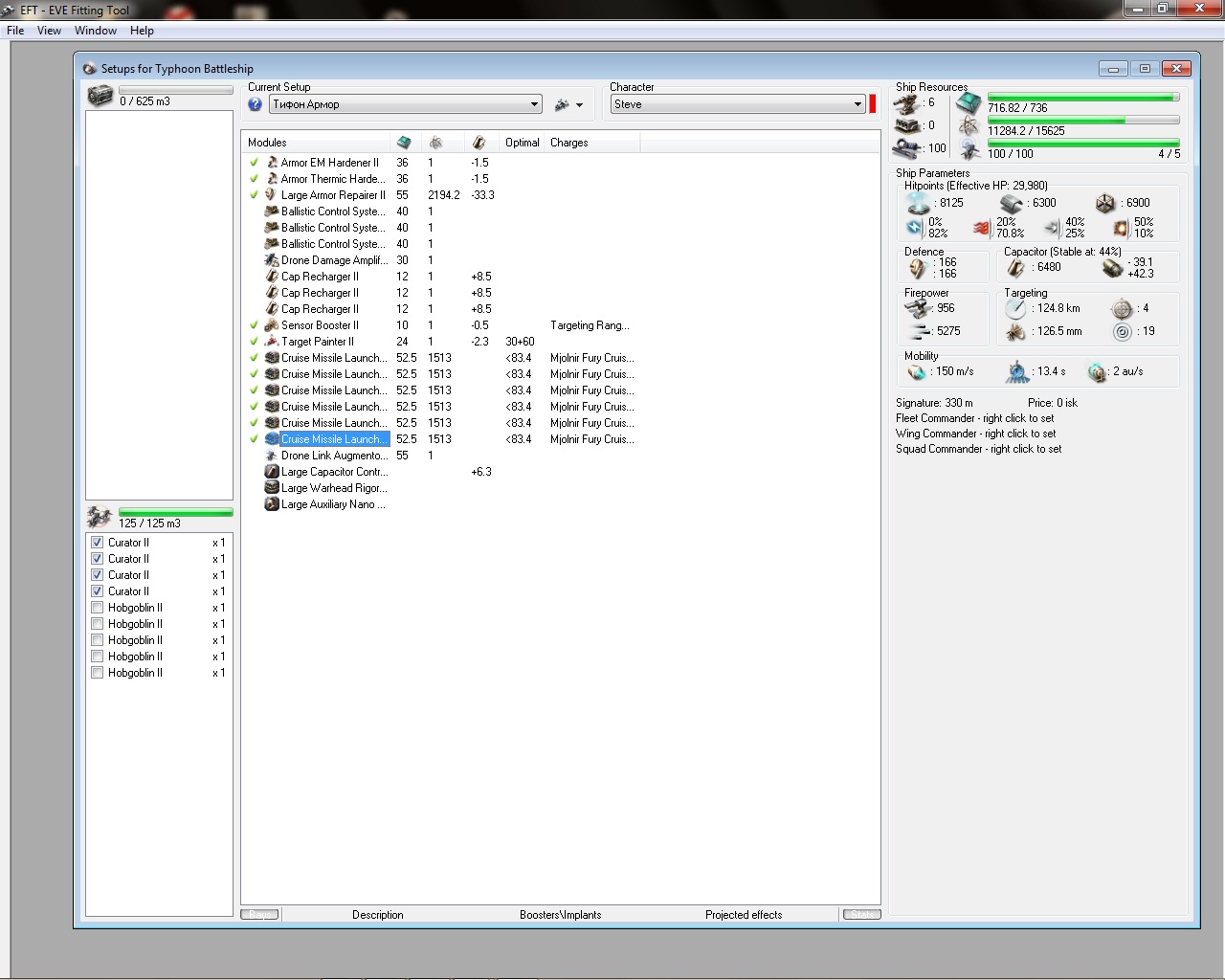Switch to the Projected effects tab
The height and width of the screenshot is (980, 1225).
pos(744,915)
